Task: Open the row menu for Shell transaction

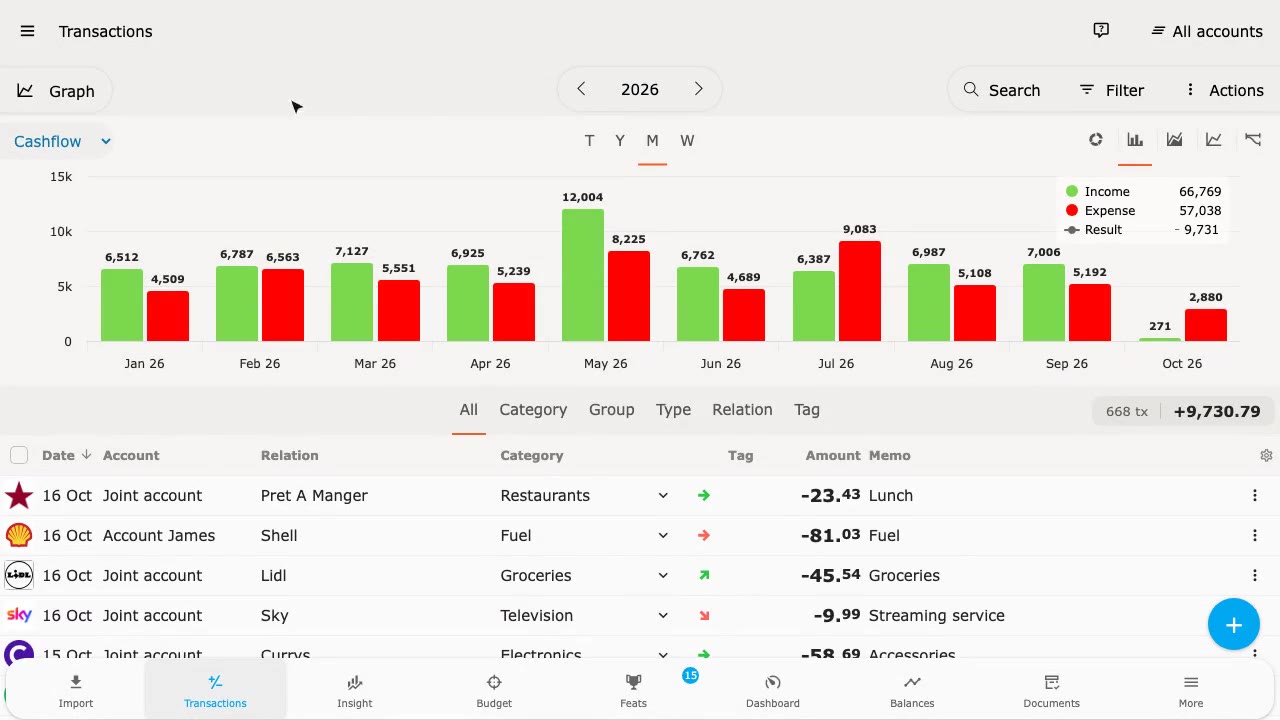Action: tap(1255, 535)
